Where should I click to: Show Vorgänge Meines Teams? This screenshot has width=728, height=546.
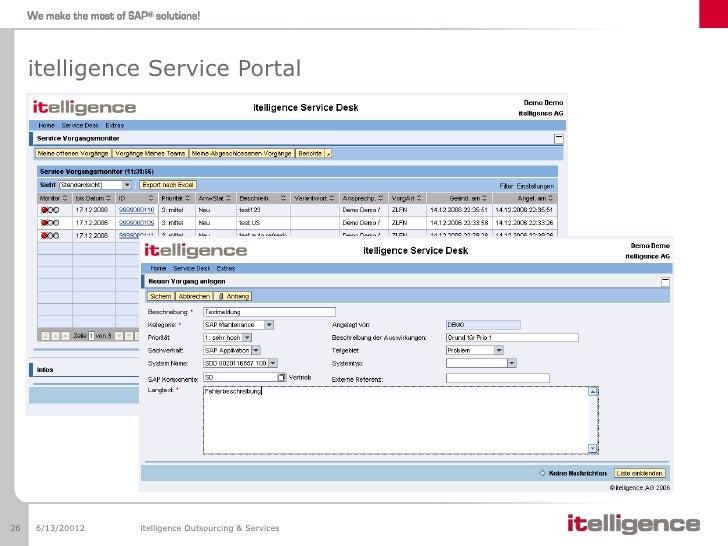point(150,153)
